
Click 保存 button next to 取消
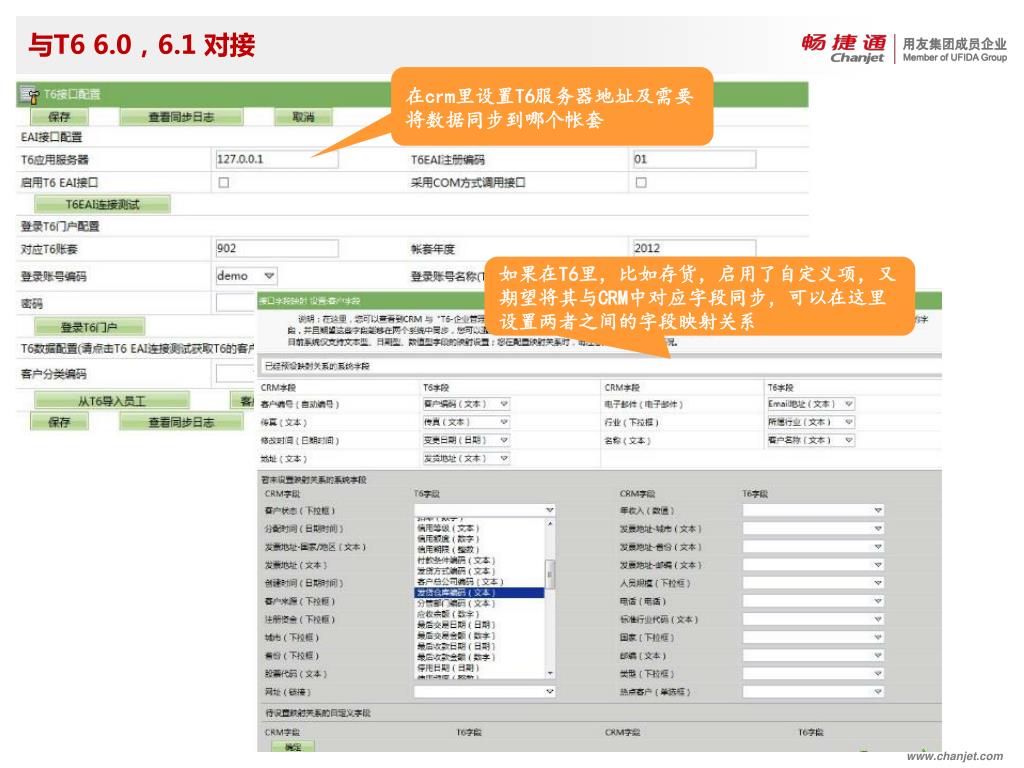point(59,117)
